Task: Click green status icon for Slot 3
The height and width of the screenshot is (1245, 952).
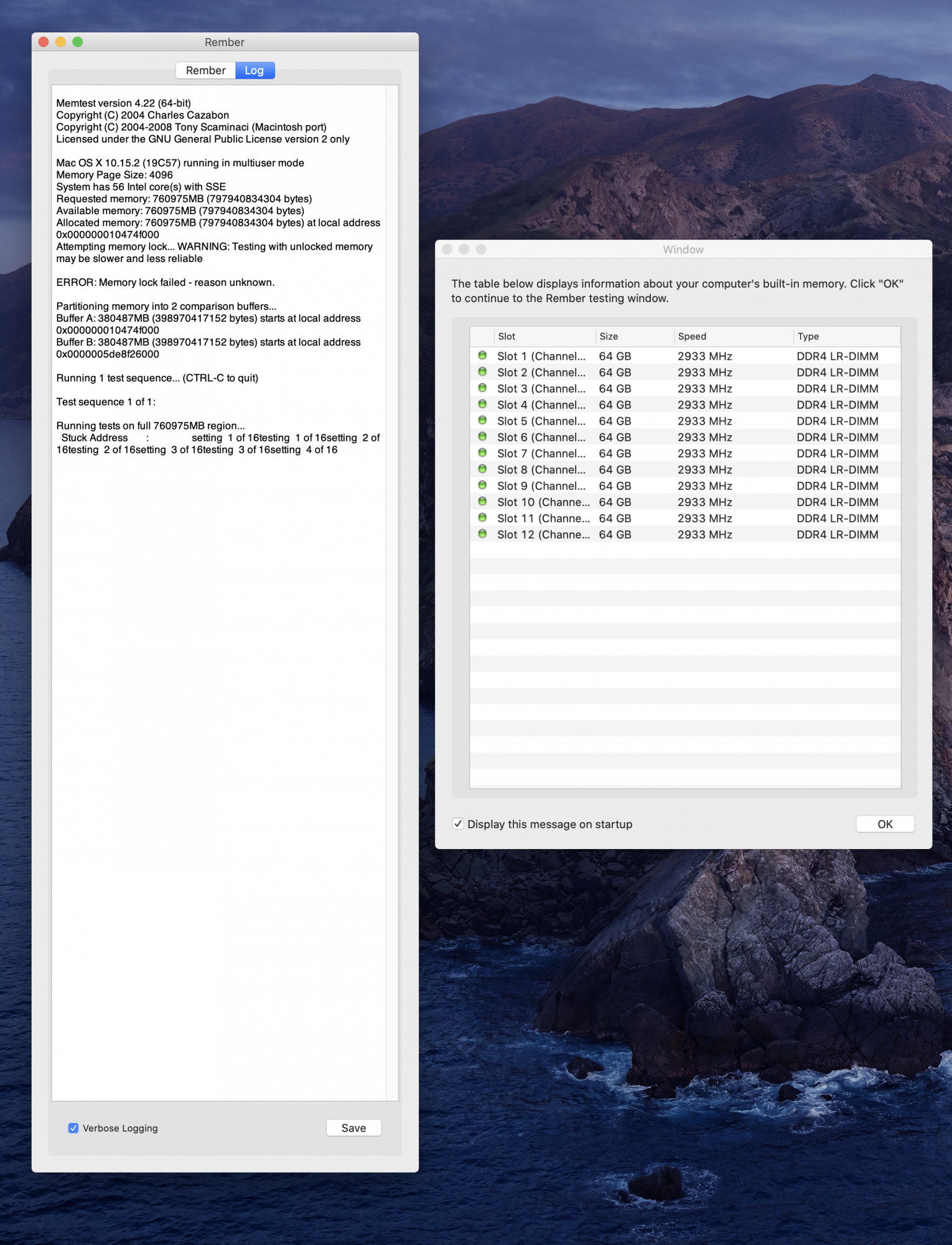Action: tap(482, 388)
